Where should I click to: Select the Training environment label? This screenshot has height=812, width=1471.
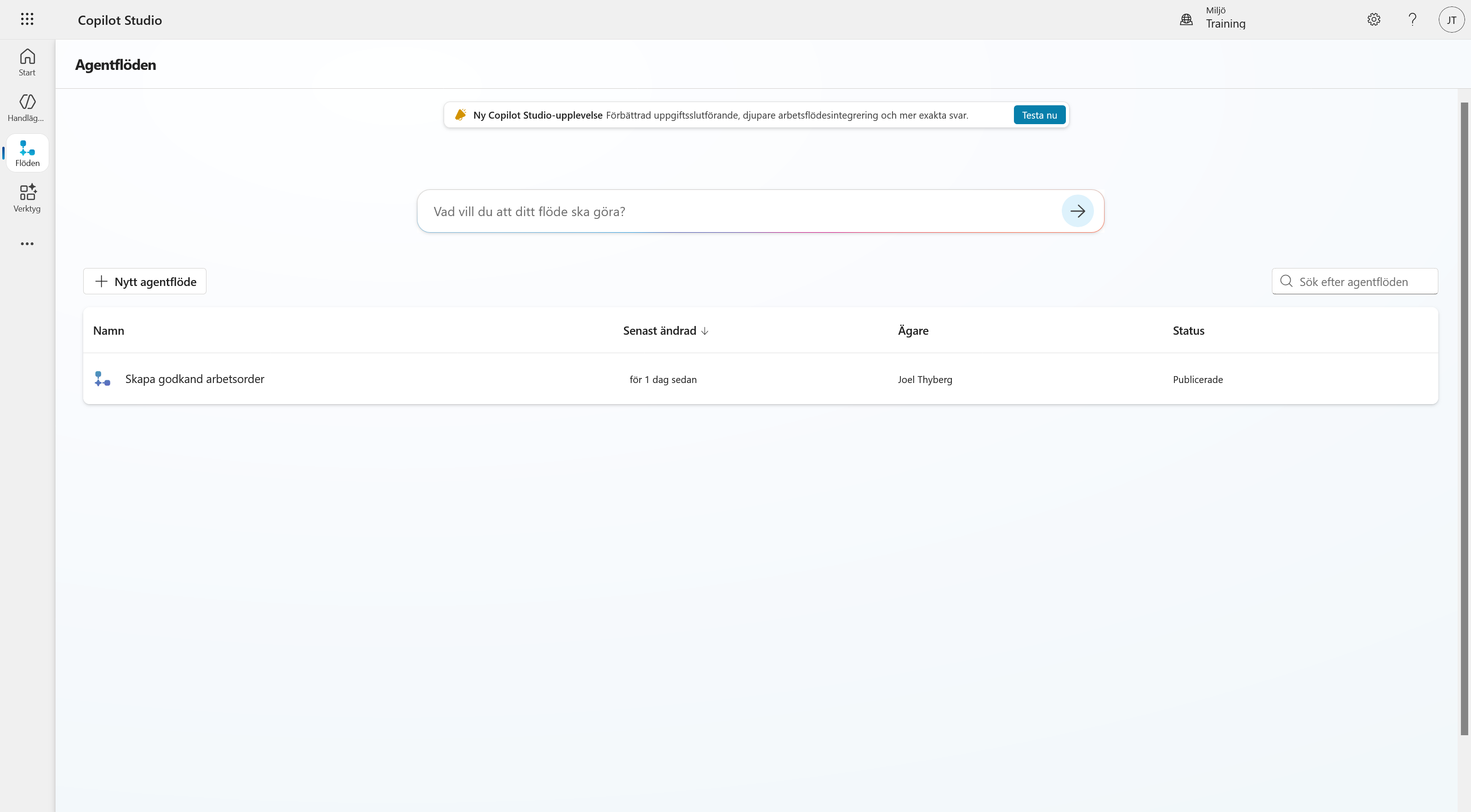pyautogui.click(x=1225, y=24)
